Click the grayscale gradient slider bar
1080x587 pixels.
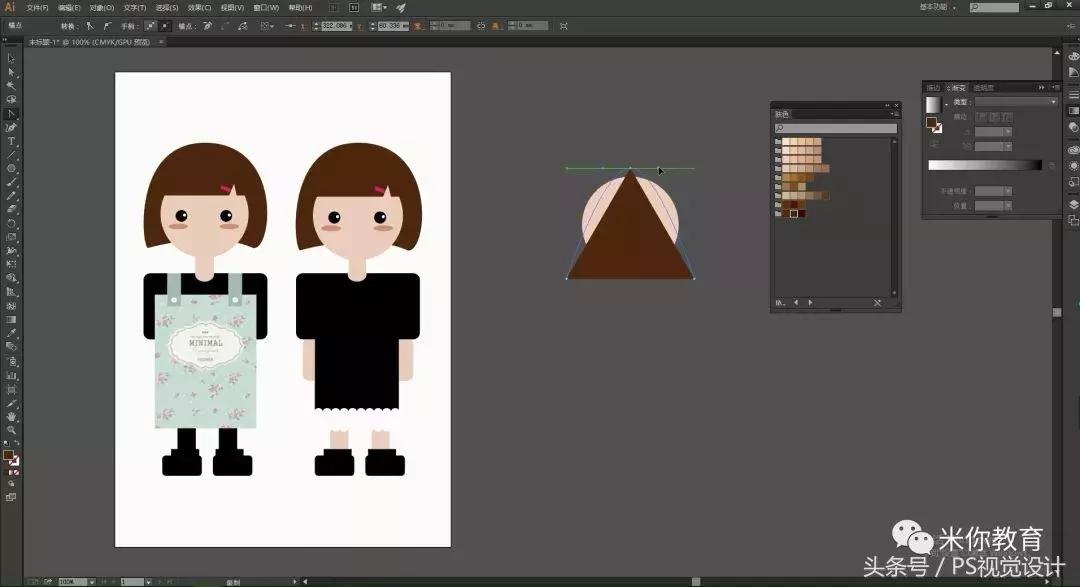point(984,165)
